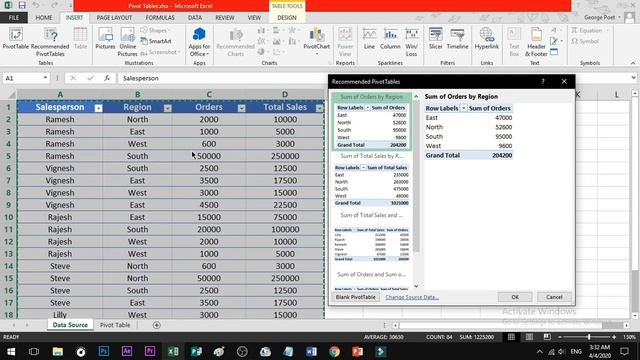Click the Change Source Data link
The image size is (640, 360).
412,297
